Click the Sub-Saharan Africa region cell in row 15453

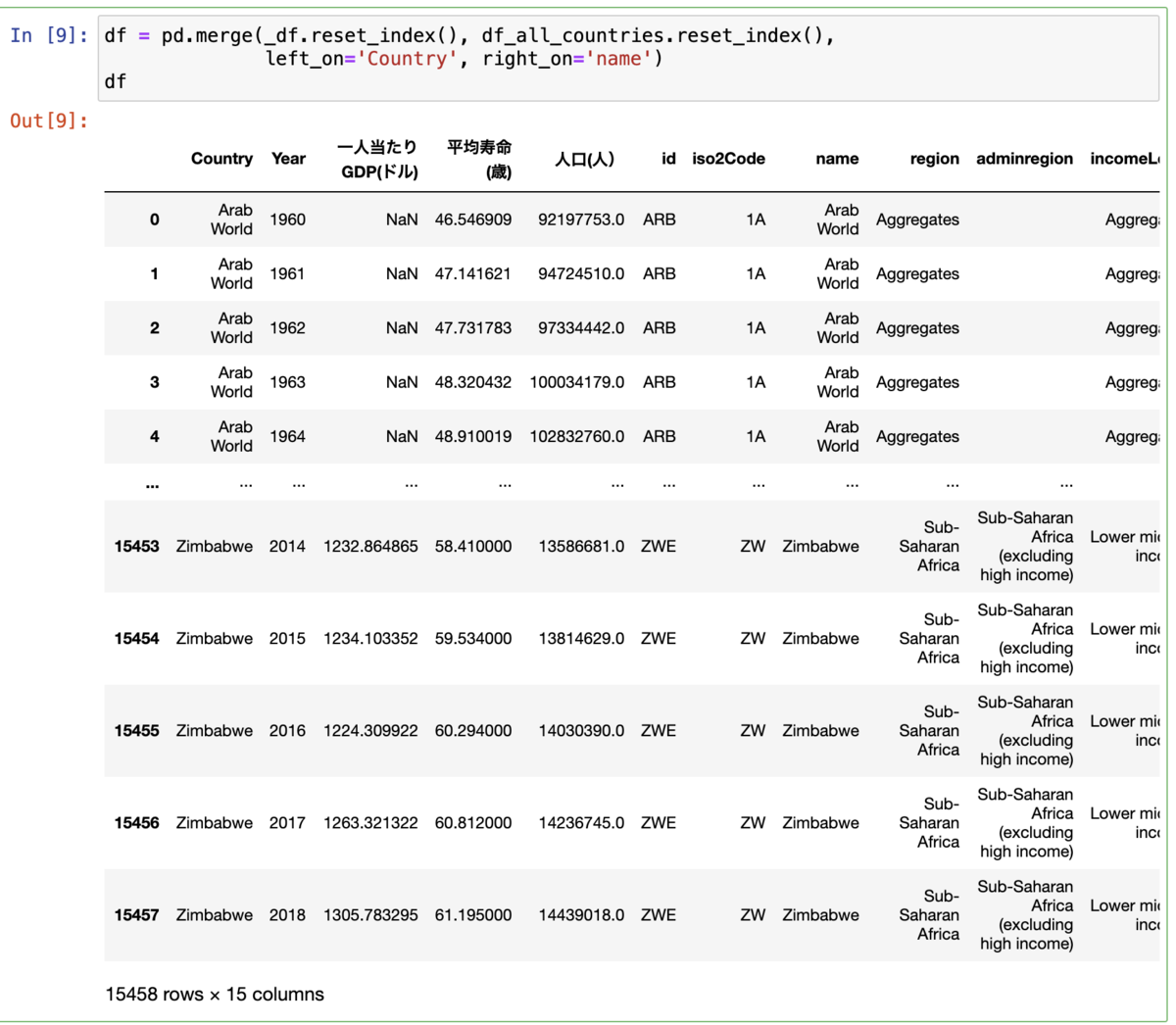pos(929,547)
